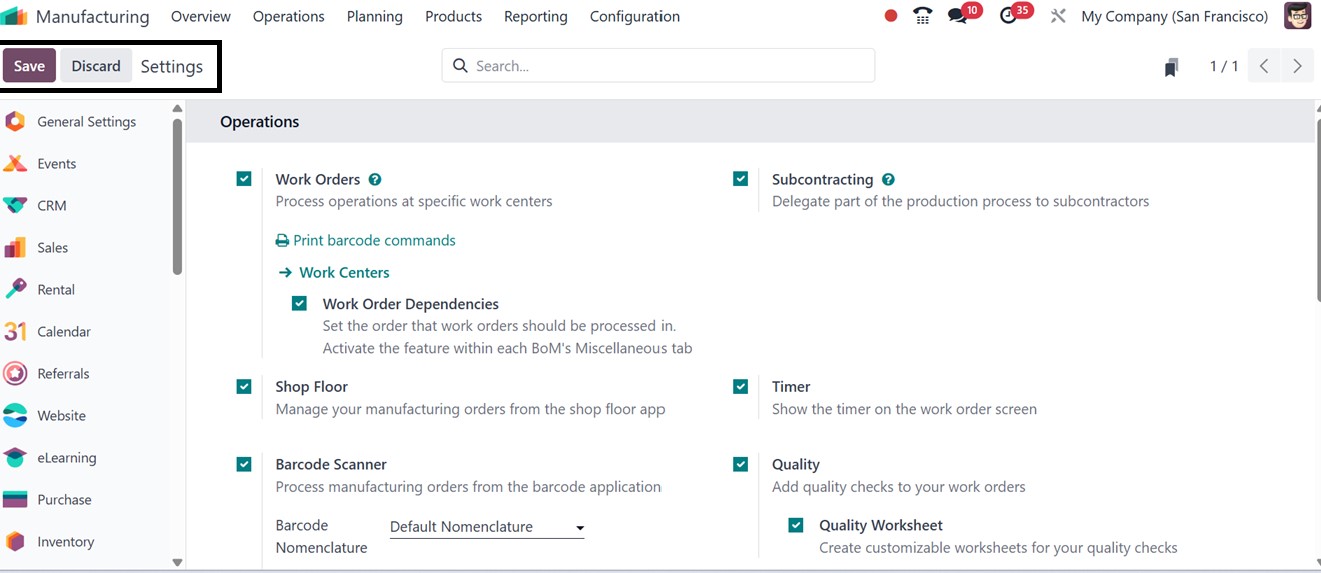Open the Planning menu
Screen dimensions: 1321x573
pos(374,16)
